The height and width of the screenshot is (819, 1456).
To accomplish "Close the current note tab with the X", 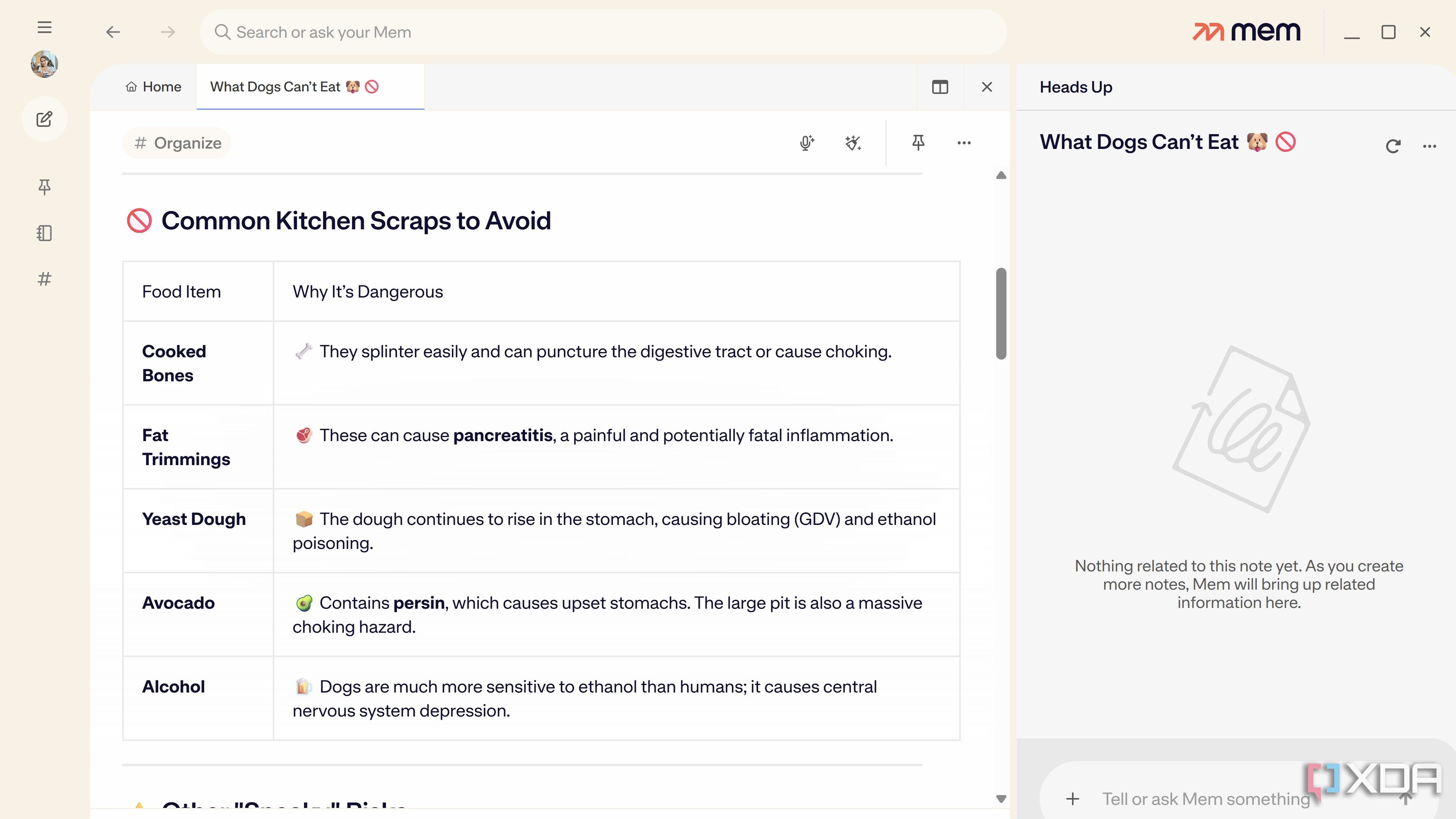I will [987, 87].
